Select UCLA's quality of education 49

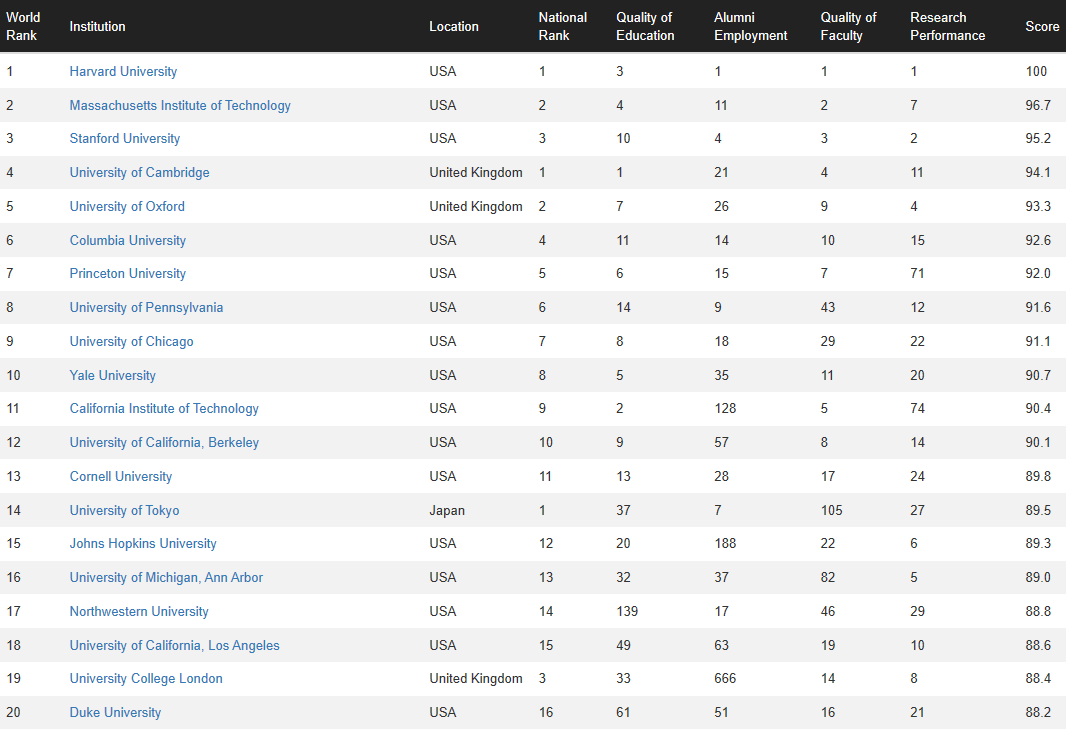[x=623, y=645]
